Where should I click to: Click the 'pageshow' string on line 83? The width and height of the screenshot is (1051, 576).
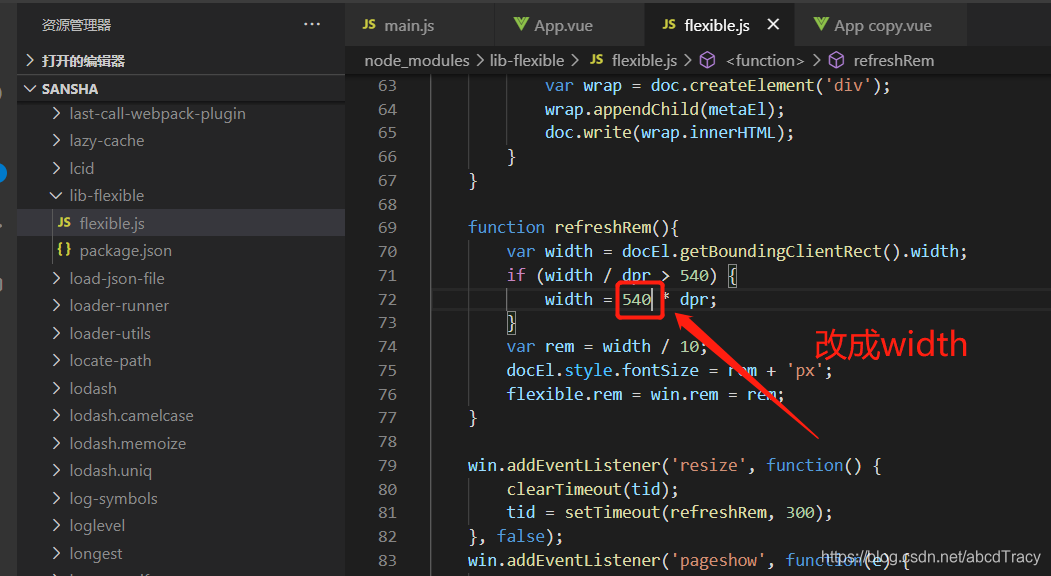click(718, 561)
